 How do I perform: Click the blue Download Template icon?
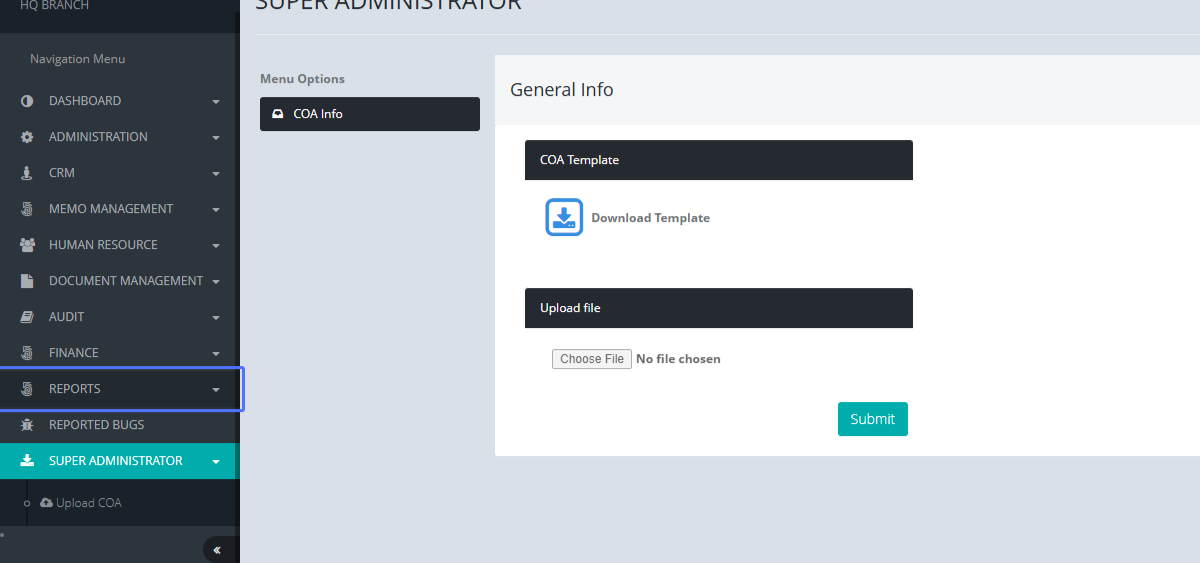click(564, 217)
